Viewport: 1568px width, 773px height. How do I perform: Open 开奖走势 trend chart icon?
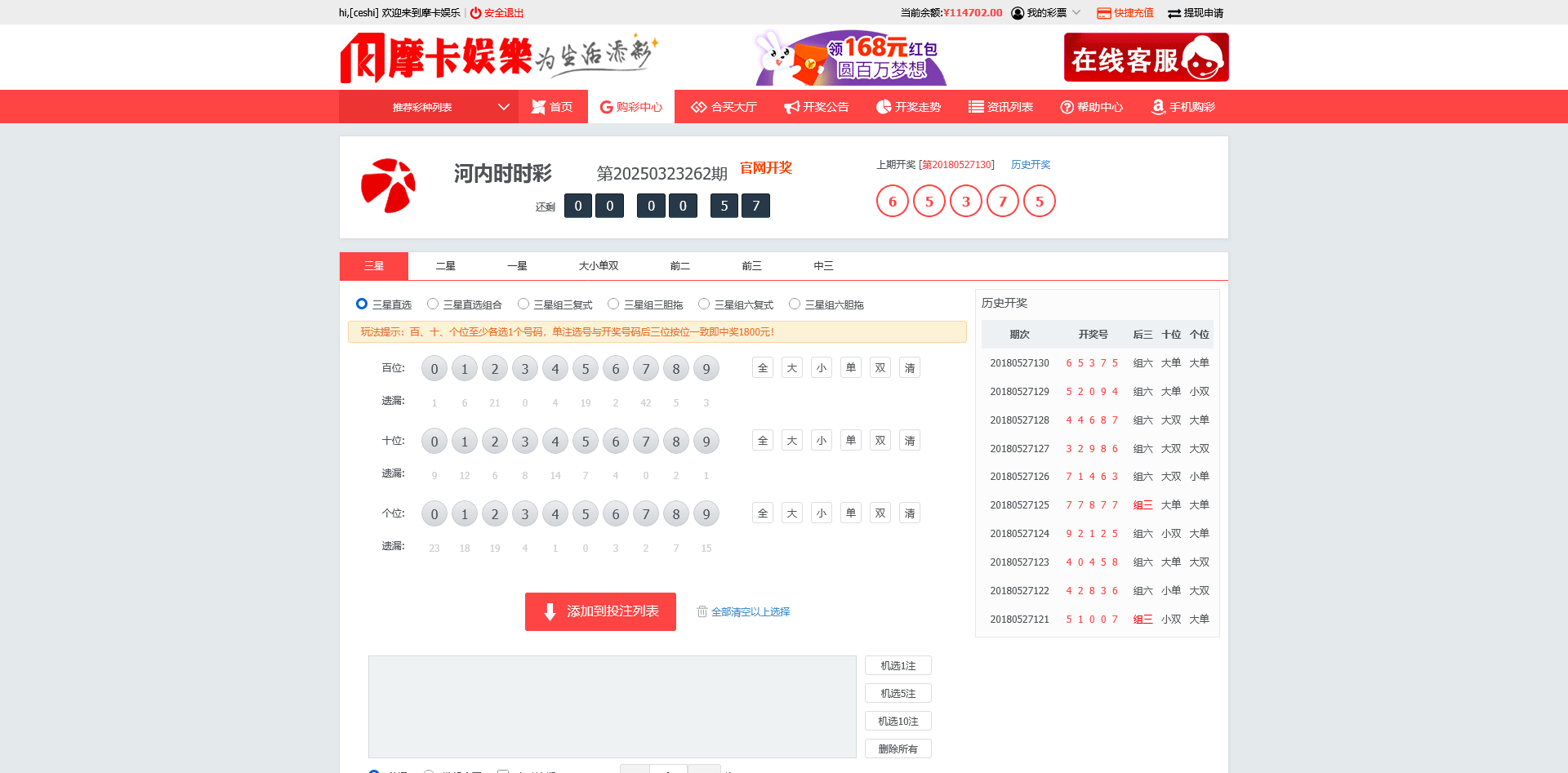click(x=884, y=107)
